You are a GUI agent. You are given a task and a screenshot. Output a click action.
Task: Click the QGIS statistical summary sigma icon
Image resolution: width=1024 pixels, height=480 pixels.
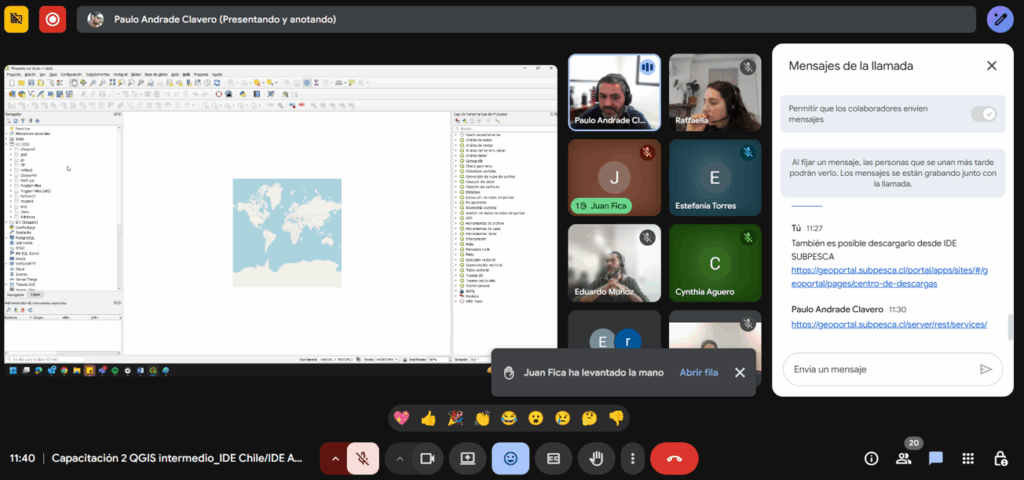pos(316,83)
